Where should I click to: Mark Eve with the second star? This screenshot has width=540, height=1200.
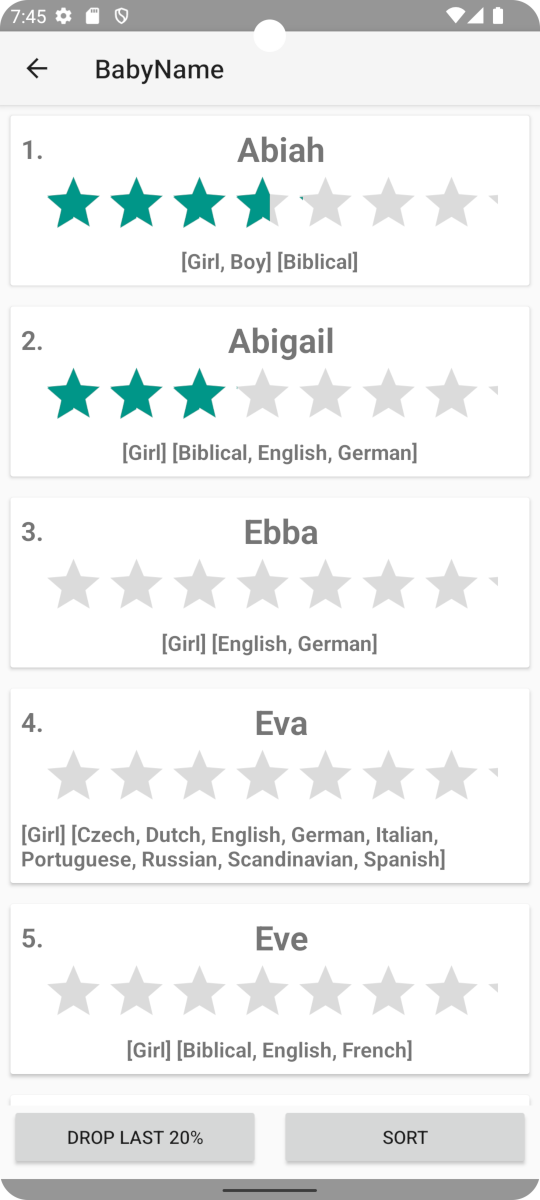point(136,992)
